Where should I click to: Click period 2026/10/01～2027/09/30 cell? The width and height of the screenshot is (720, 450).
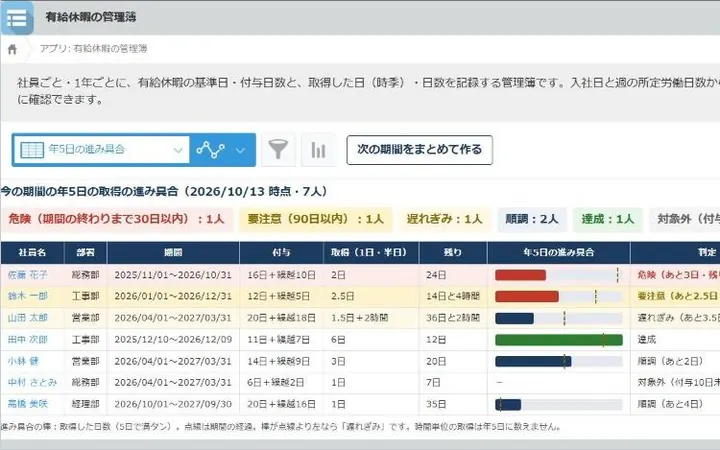point(173,404)
